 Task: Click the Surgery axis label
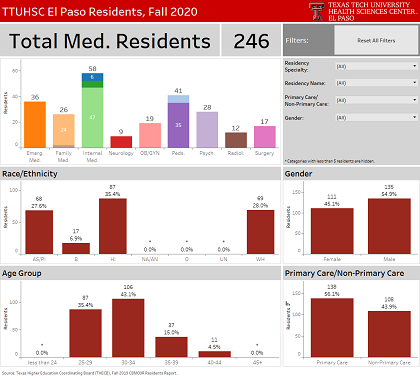[x=265, y=153]
